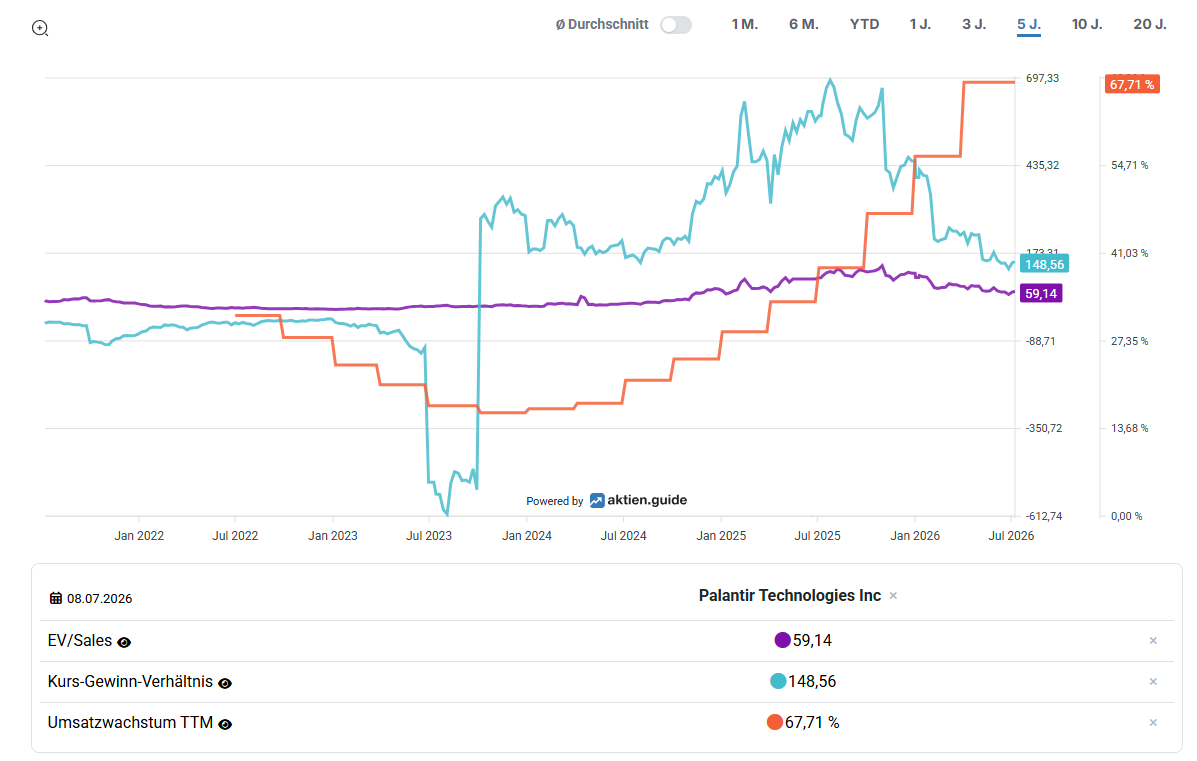The image size is (1197, 761).
Task: Remove the Umsatzwachstum TTM row
Action: (1153, 723)
